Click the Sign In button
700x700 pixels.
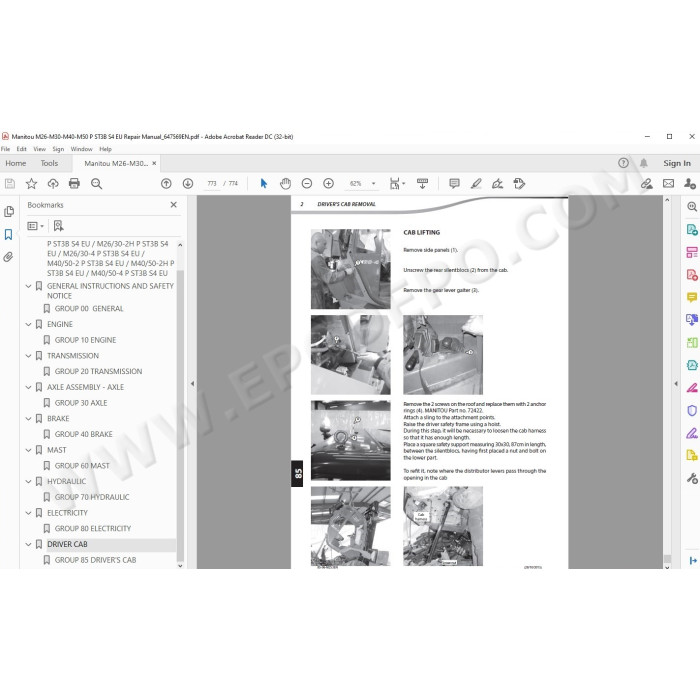pyautogui.click(x=677, y=163)
